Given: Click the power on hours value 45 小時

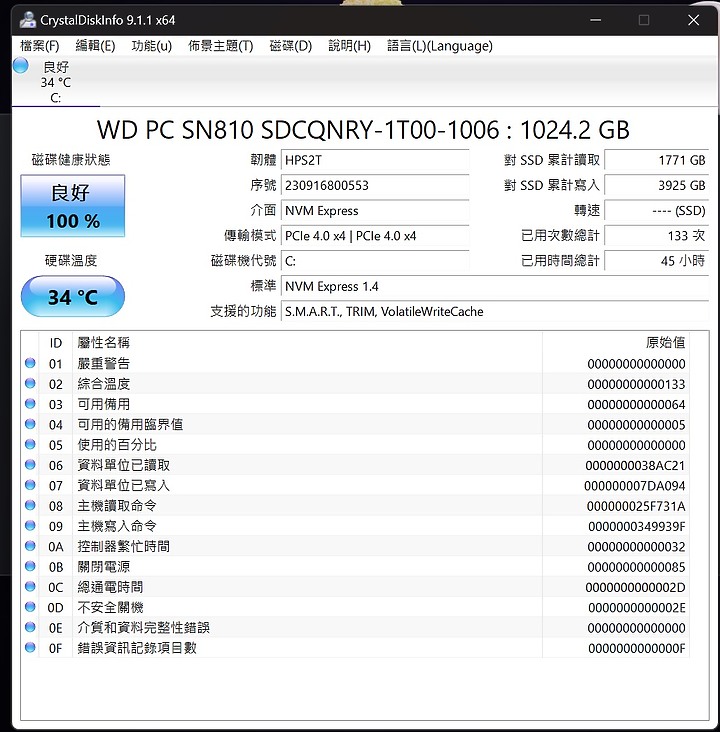Looking at the screenshot, I should point(656,261).
